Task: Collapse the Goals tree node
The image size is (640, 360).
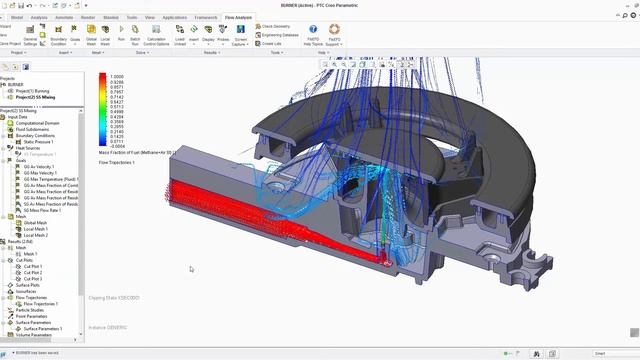Action: [x=4, y=161]
